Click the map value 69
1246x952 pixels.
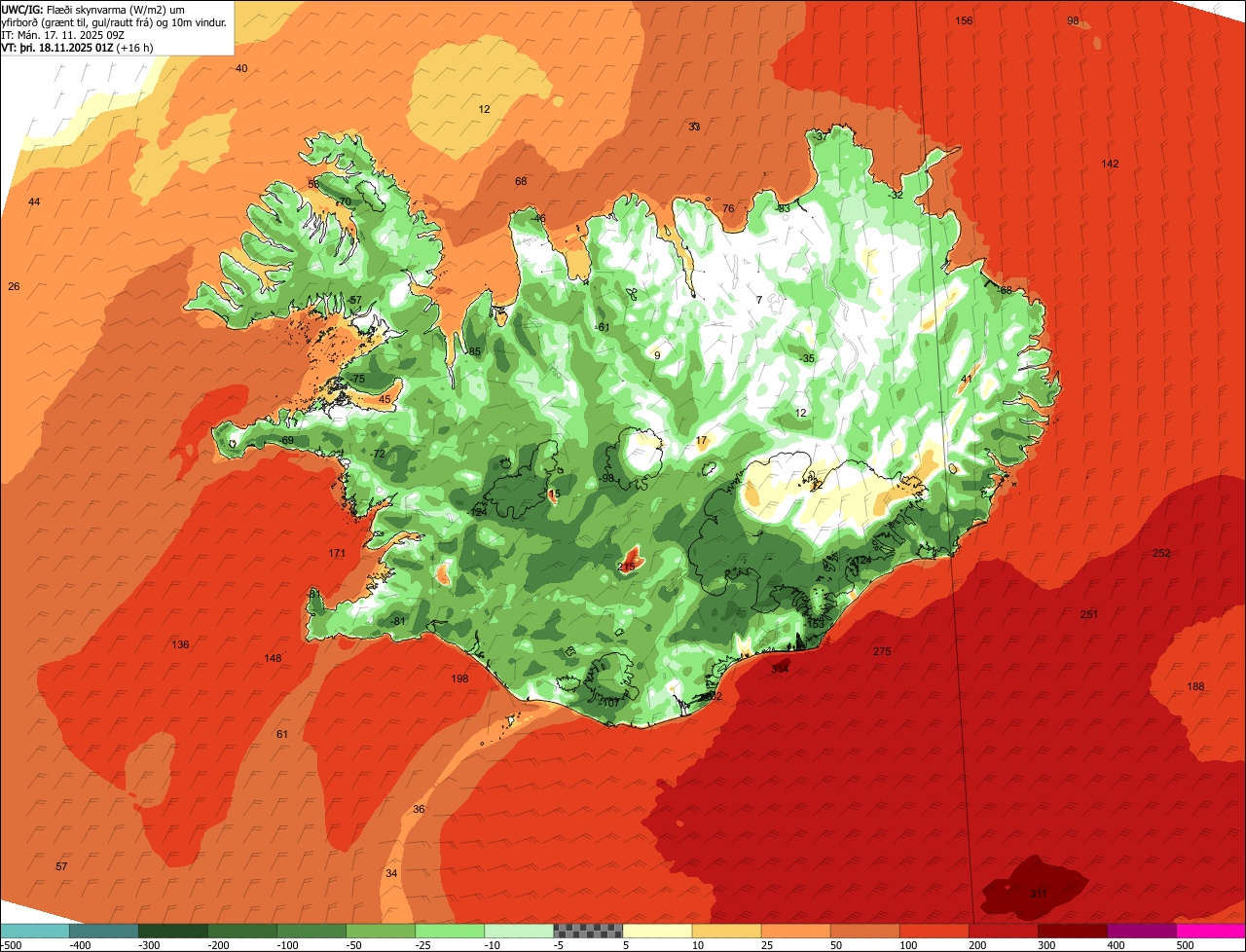tap(287, 440)
